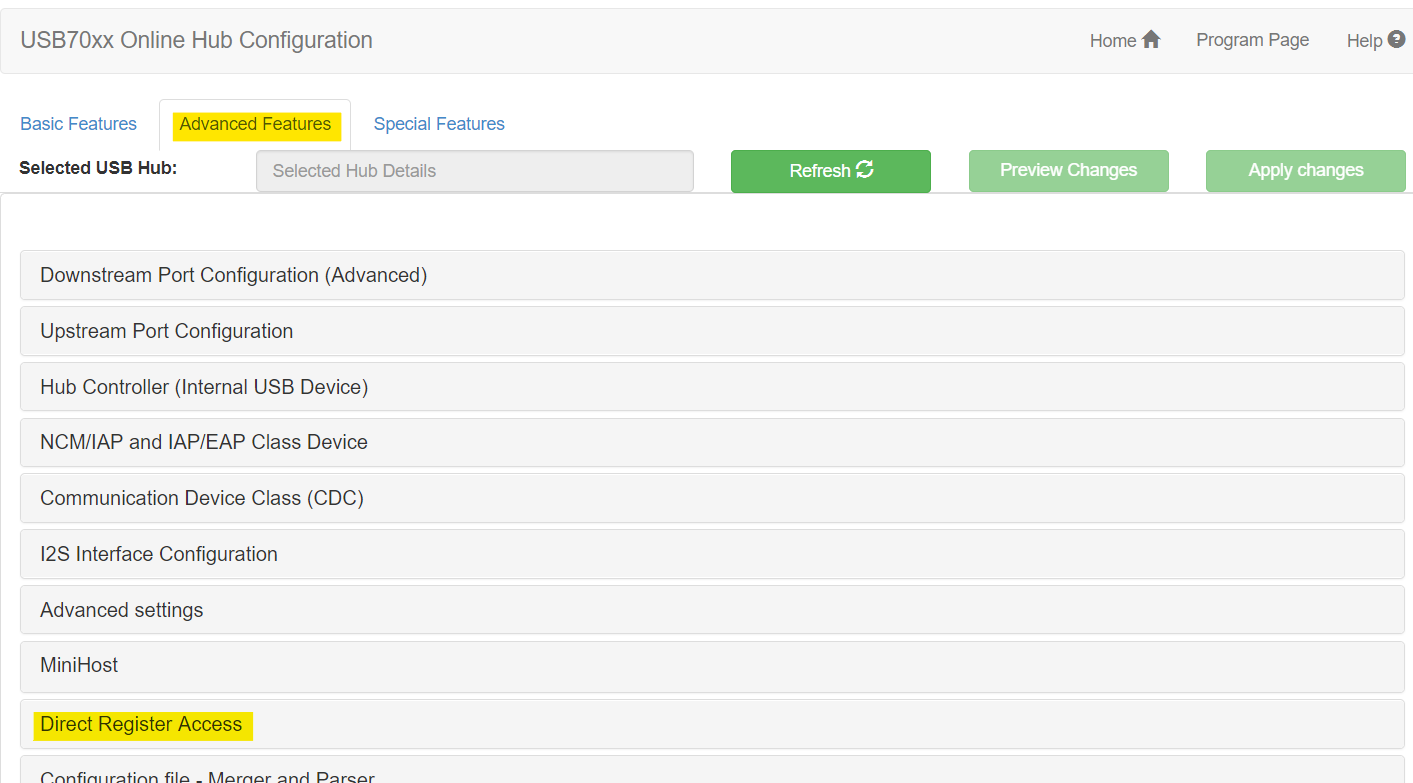Open the Hub Controller (Internal USB Device) panel
This screenshot has width=1413, height=783.
[x=203, y=386]
